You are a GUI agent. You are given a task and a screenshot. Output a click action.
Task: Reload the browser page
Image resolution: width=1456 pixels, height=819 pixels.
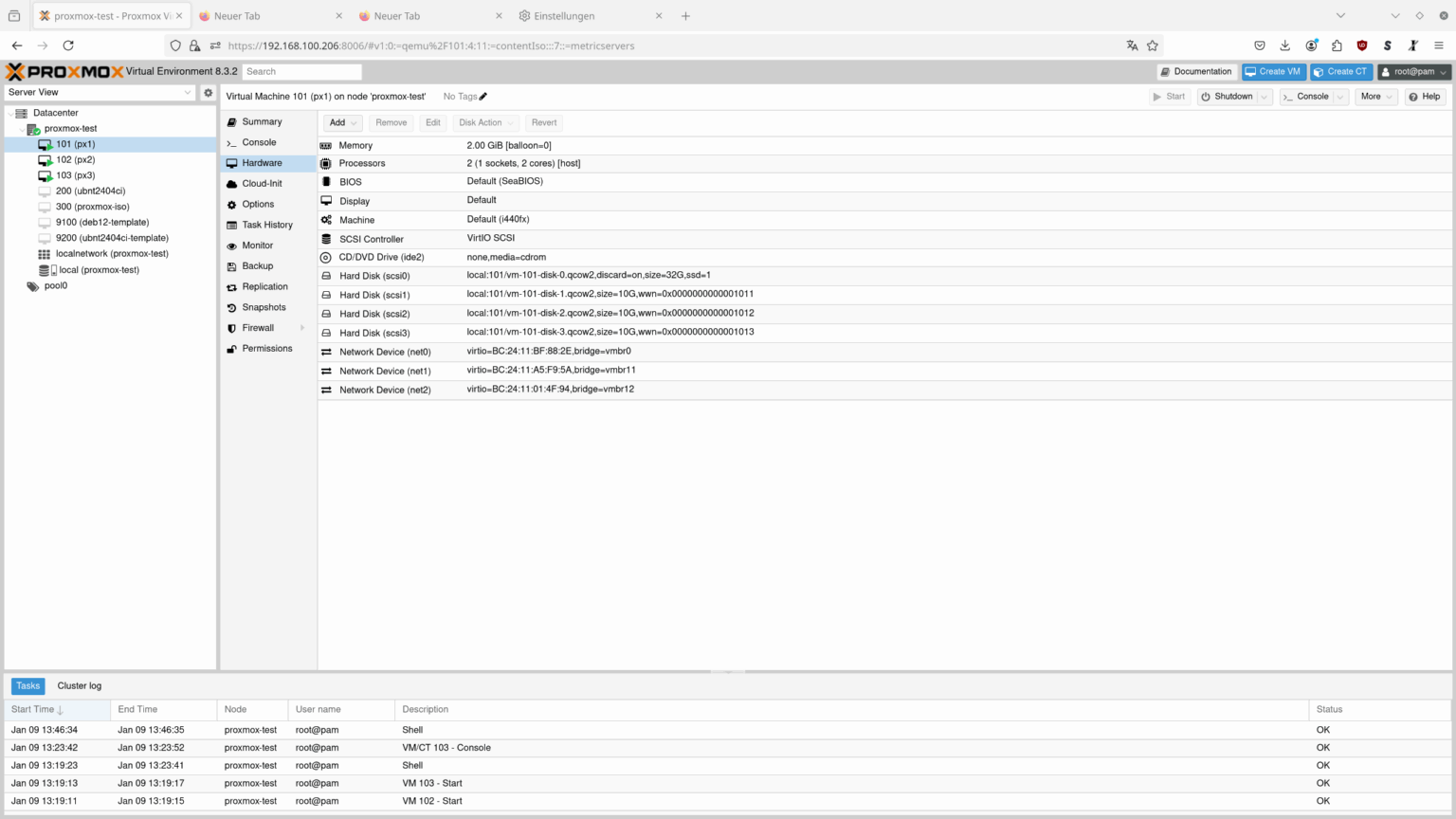(x=68, y=45)
